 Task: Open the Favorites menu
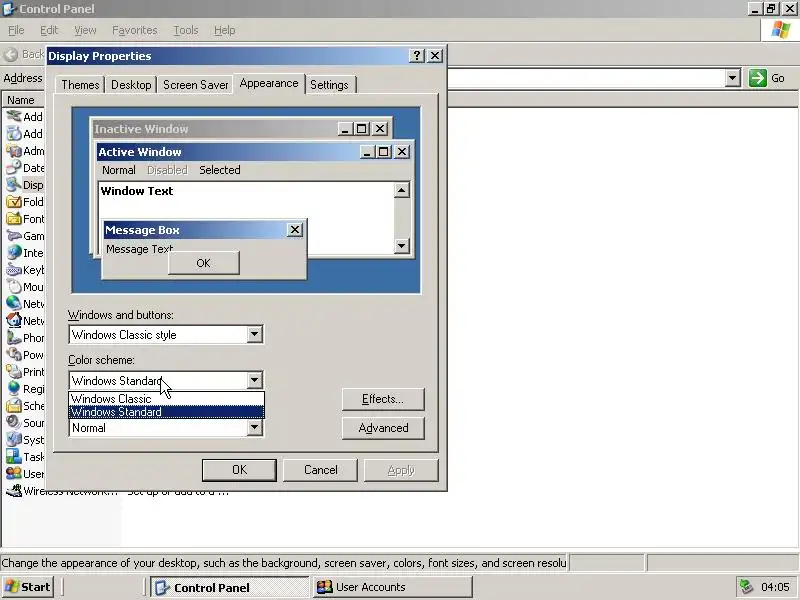(135, 30)
